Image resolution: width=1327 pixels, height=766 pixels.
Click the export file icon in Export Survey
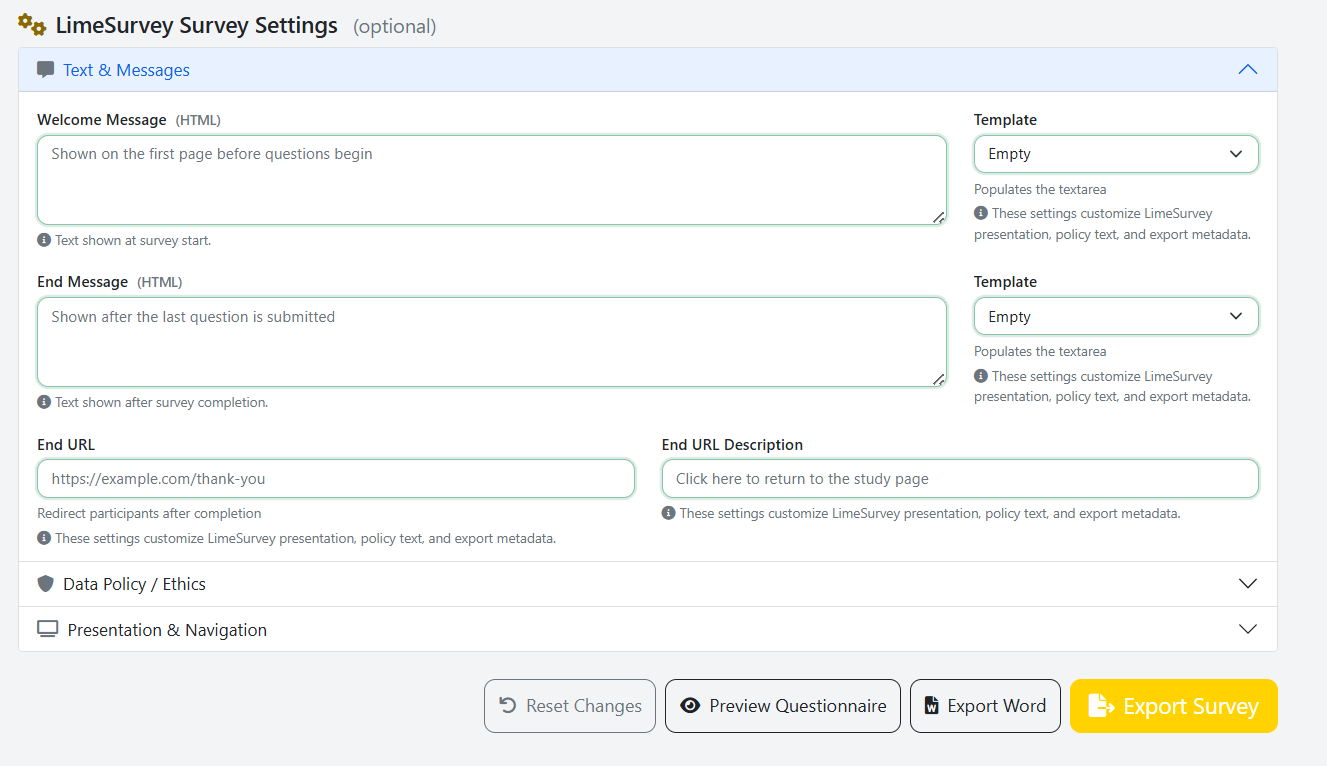coord(1101,706)
